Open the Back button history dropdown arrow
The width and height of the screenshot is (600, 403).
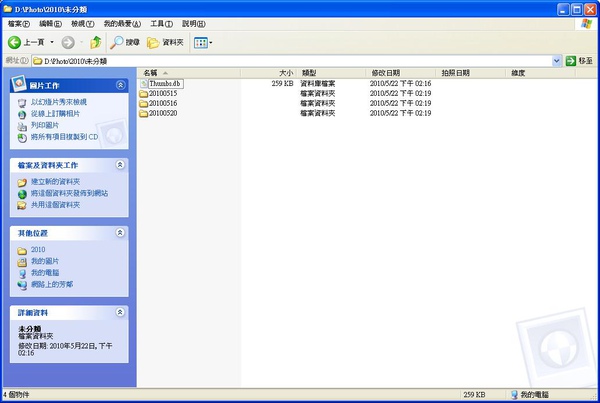[52, 42]
